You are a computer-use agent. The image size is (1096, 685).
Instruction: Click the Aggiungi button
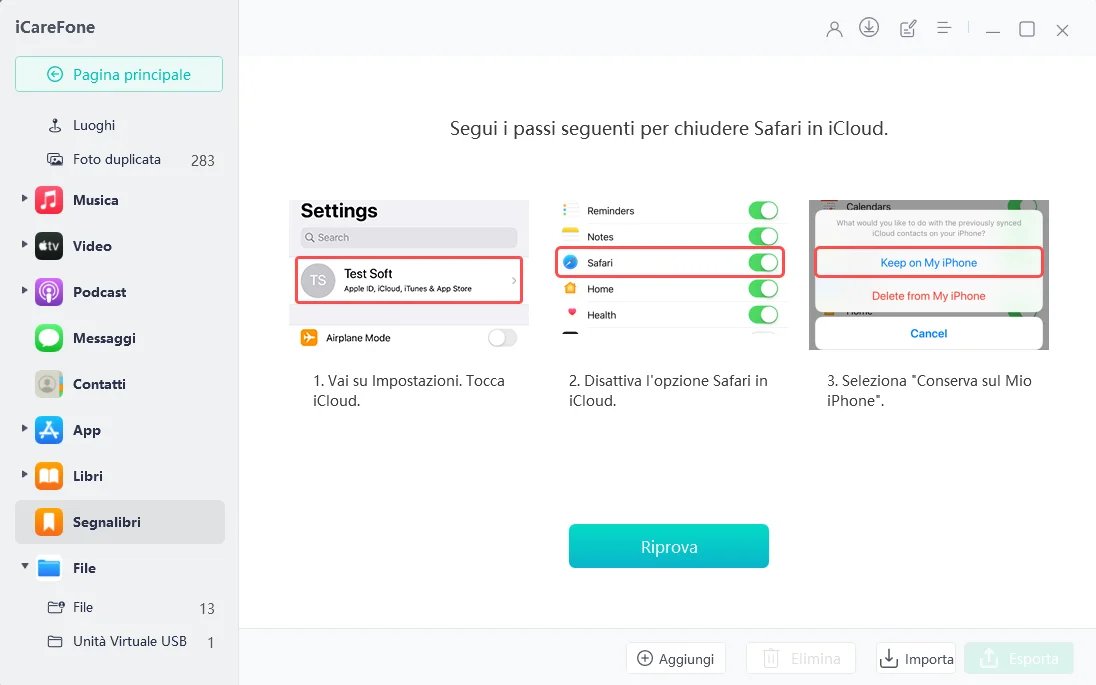(x=676, y=658)
